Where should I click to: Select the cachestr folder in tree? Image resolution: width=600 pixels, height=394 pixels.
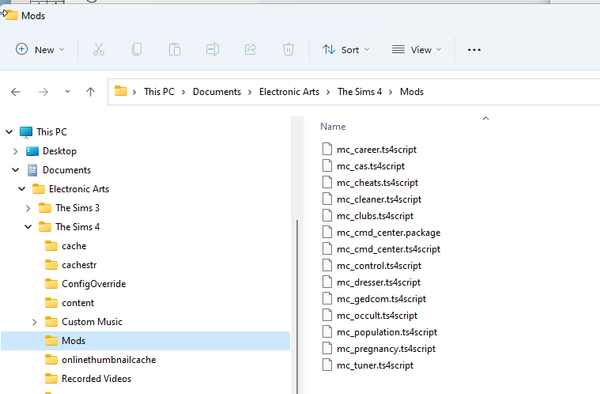[x=79, y=265]
